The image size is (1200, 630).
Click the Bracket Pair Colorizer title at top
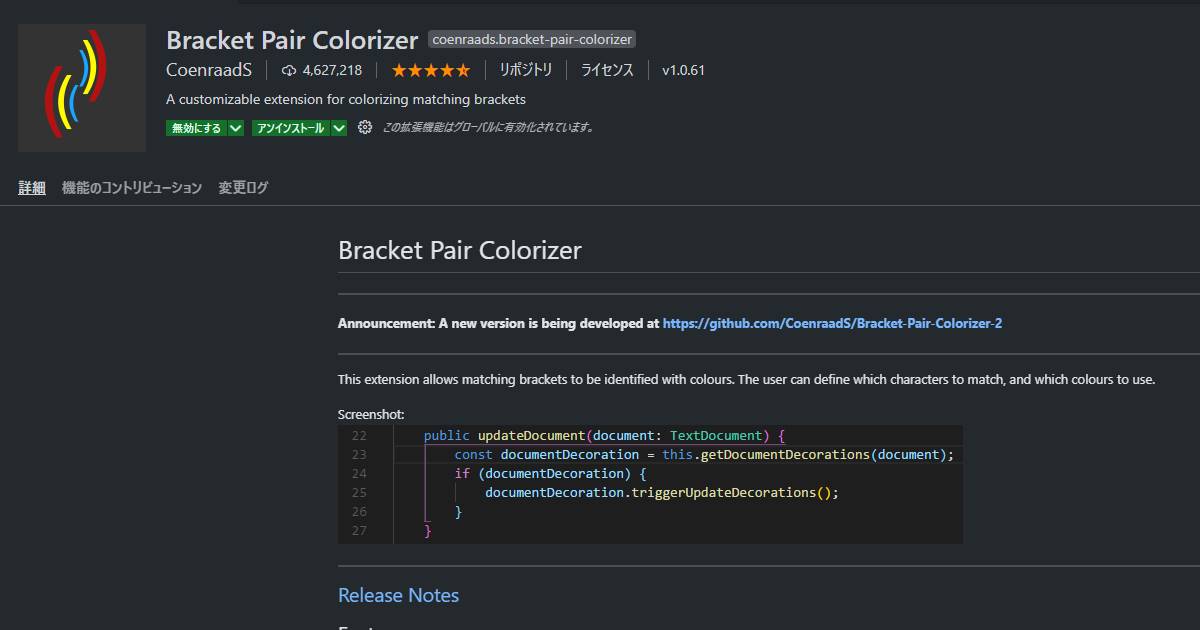pos(292,40)
